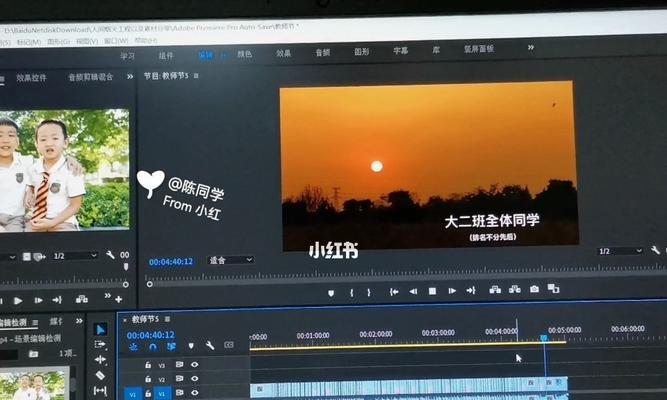Select the Slip tool
The image size is (667, 400).
100,390
